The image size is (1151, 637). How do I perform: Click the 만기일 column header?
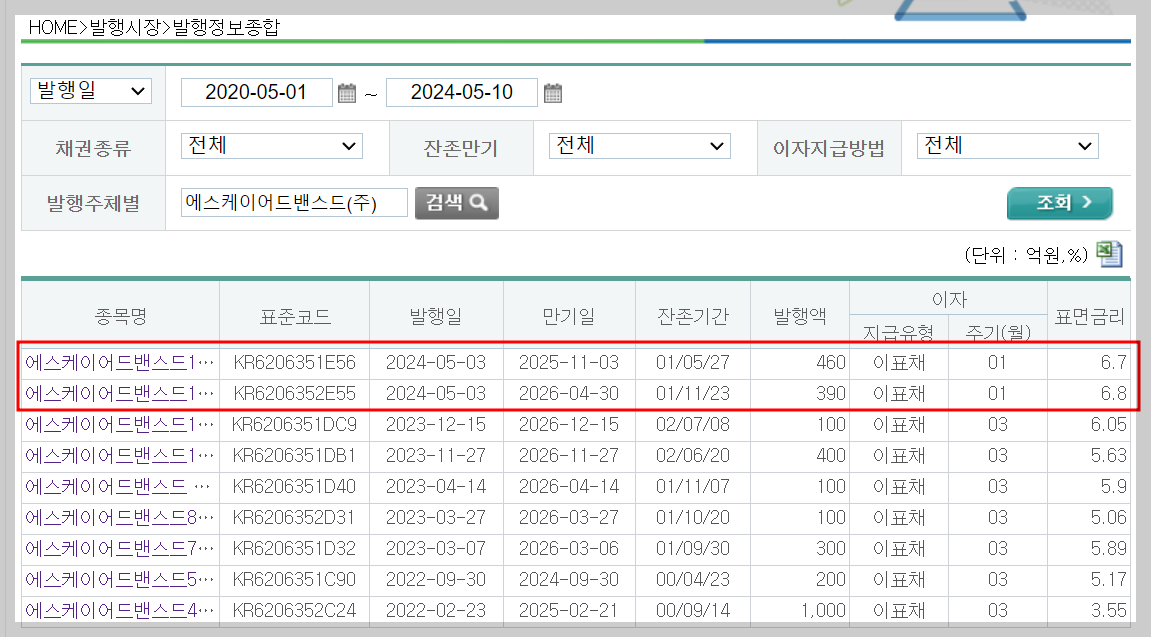point(569,316)
